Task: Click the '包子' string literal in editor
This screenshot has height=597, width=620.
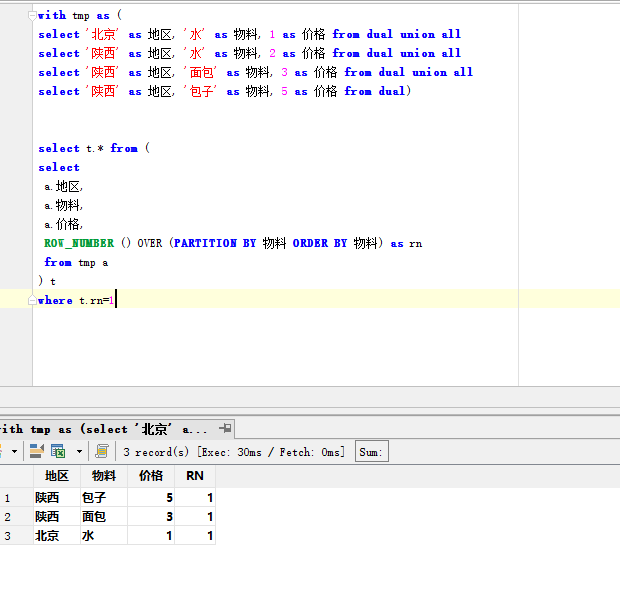Action: click(200, 91)
